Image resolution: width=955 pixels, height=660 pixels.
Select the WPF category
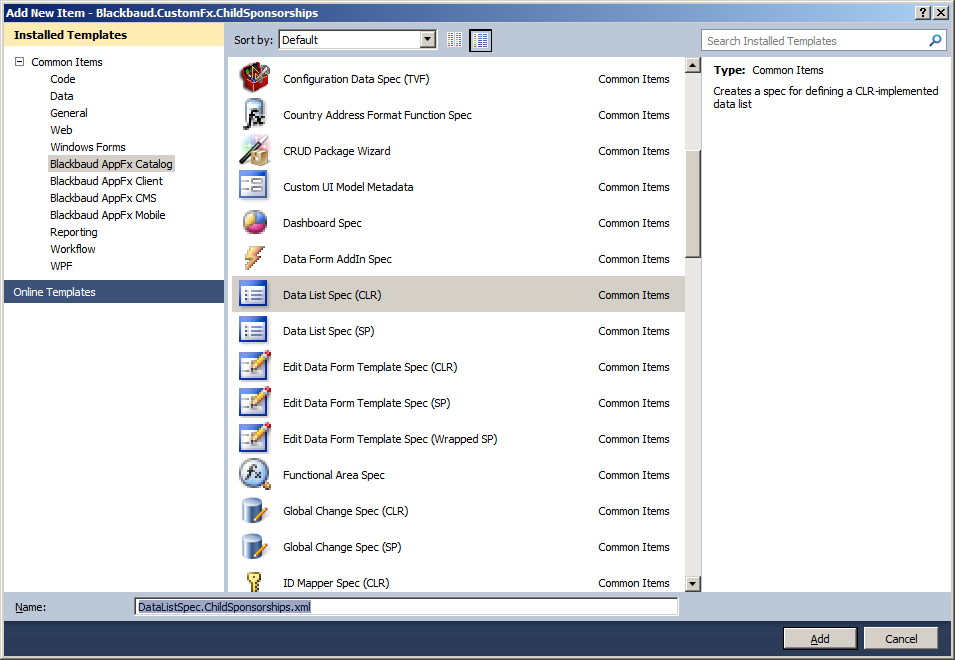click(62, 267)
